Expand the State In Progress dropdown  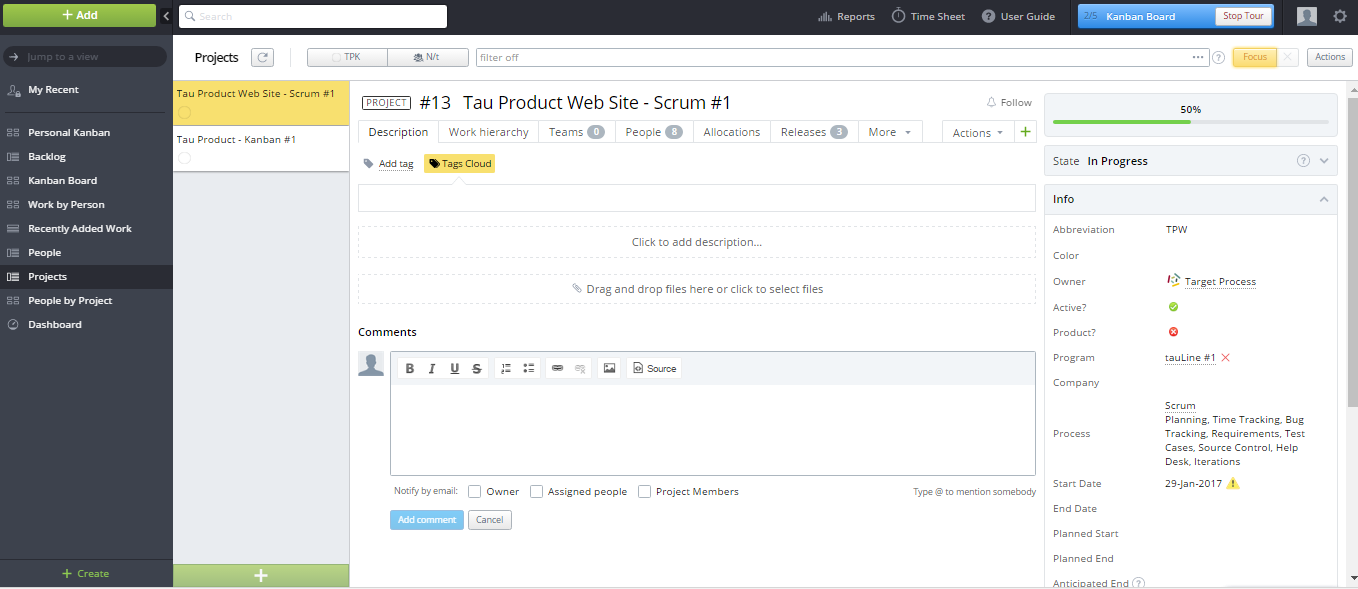tap(1324, 161)
